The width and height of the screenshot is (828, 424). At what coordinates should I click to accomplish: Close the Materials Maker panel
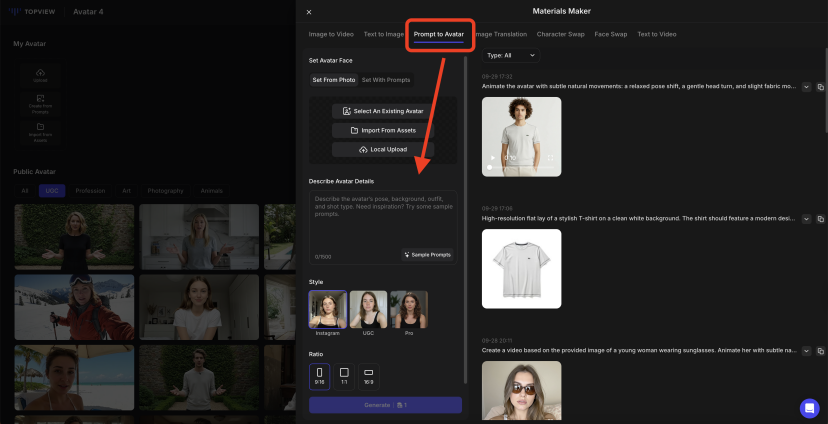[309, 12]
